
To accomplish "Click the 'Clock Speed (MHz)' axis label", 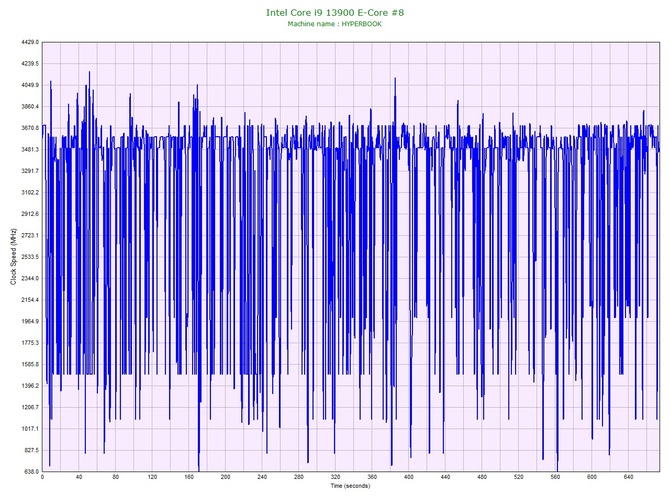I will (13, 256).
